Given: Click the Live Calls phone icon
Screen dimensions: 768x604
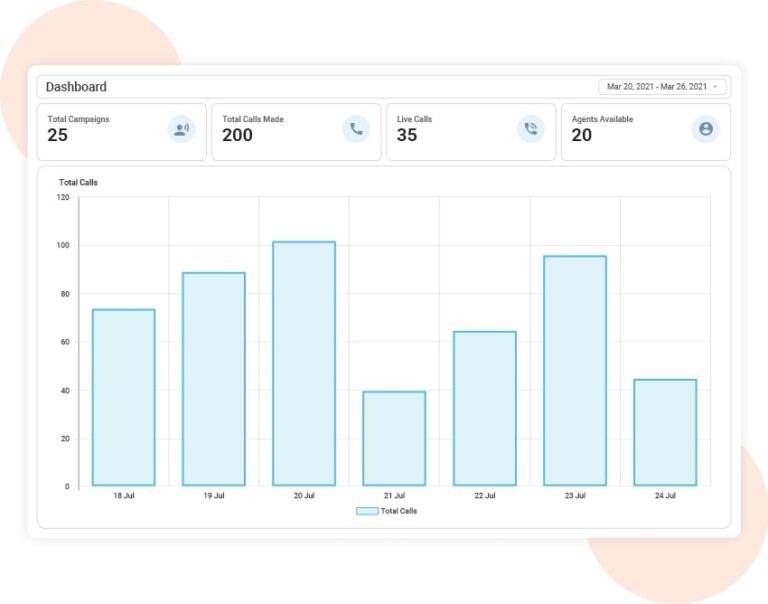Looking at the screenshot, I should pyautogui.click(x=531, y=129).
